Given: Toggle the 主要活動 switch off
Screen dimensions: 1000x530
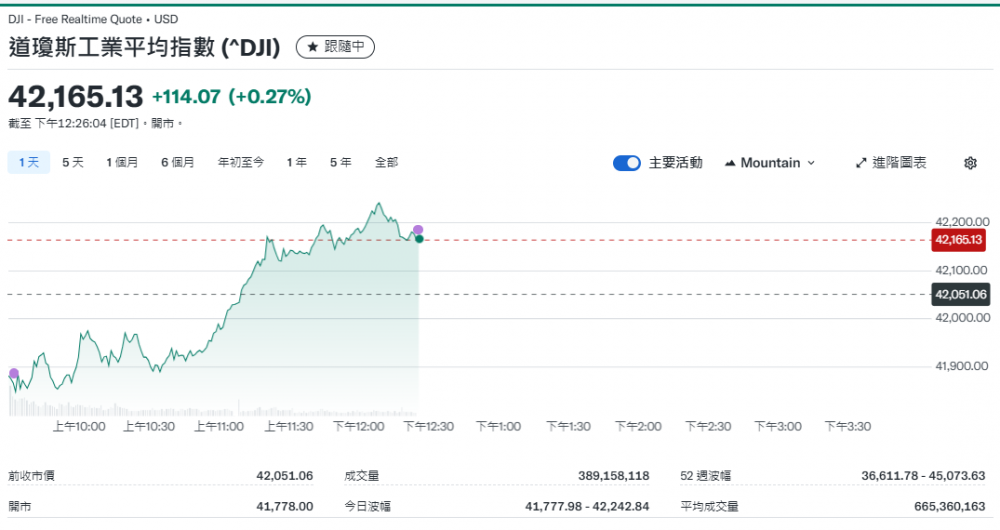Looking at the screenshot, I should pos(627,163).
